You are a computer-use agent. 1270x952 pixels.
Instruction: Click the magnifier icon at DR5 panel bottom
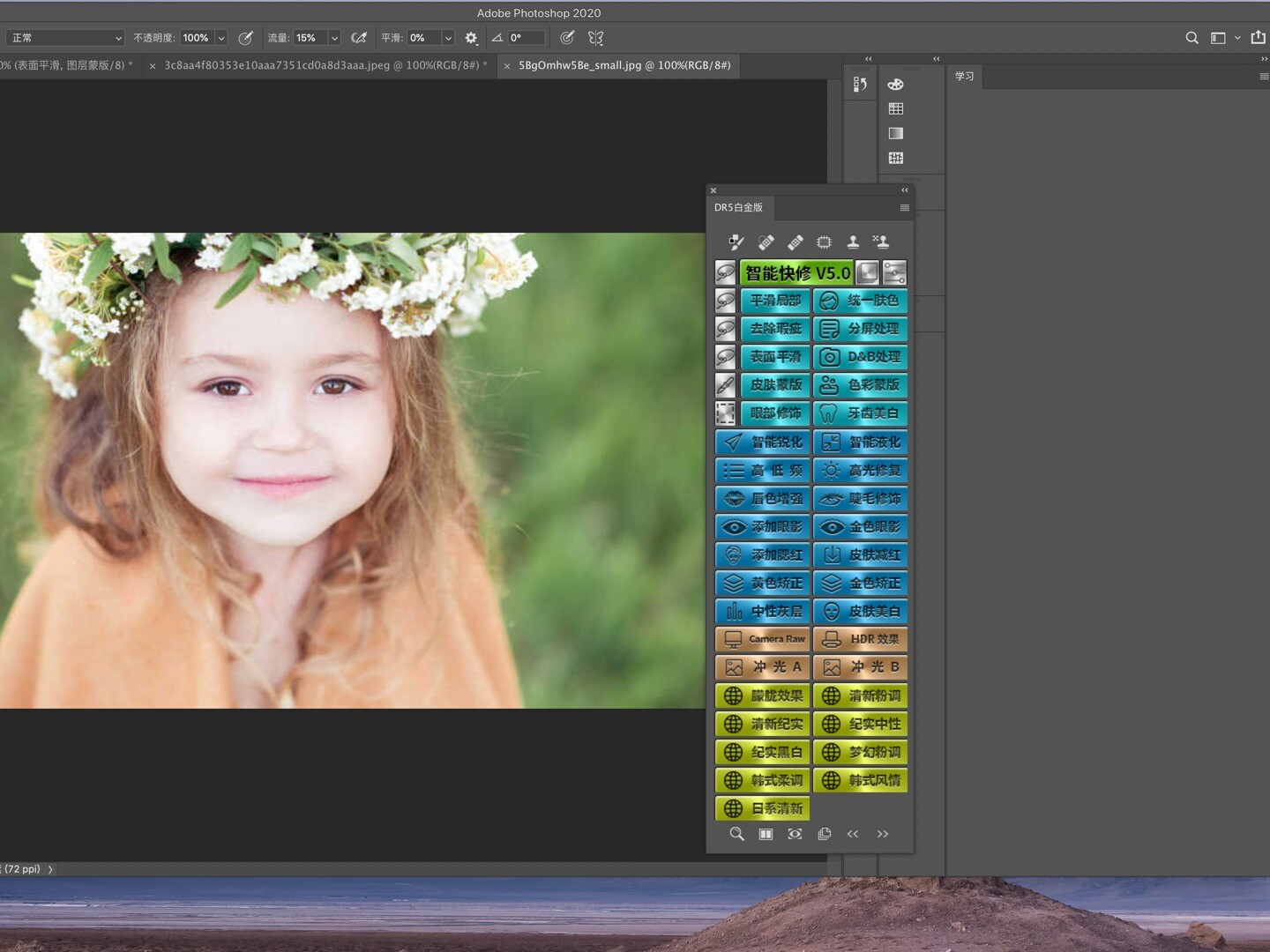[x=736, y=834]
